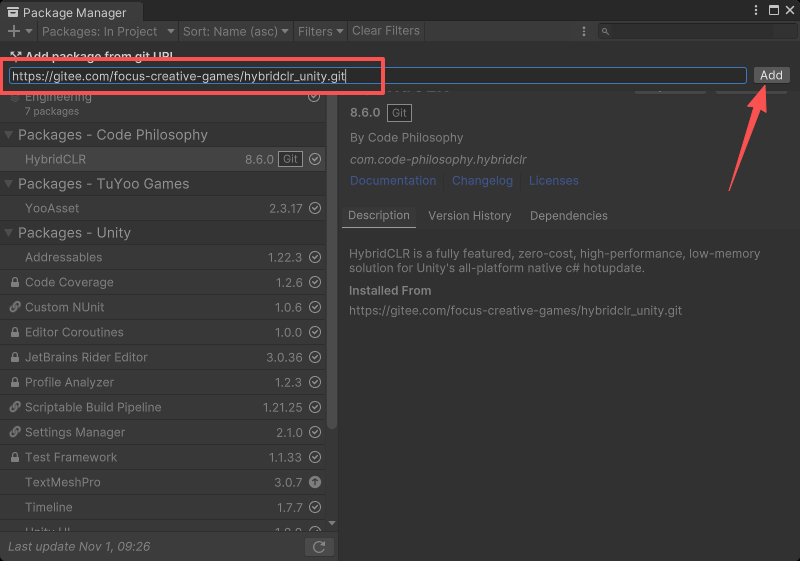
Task: Click the plus add-package icon
Action: (14, 31)
